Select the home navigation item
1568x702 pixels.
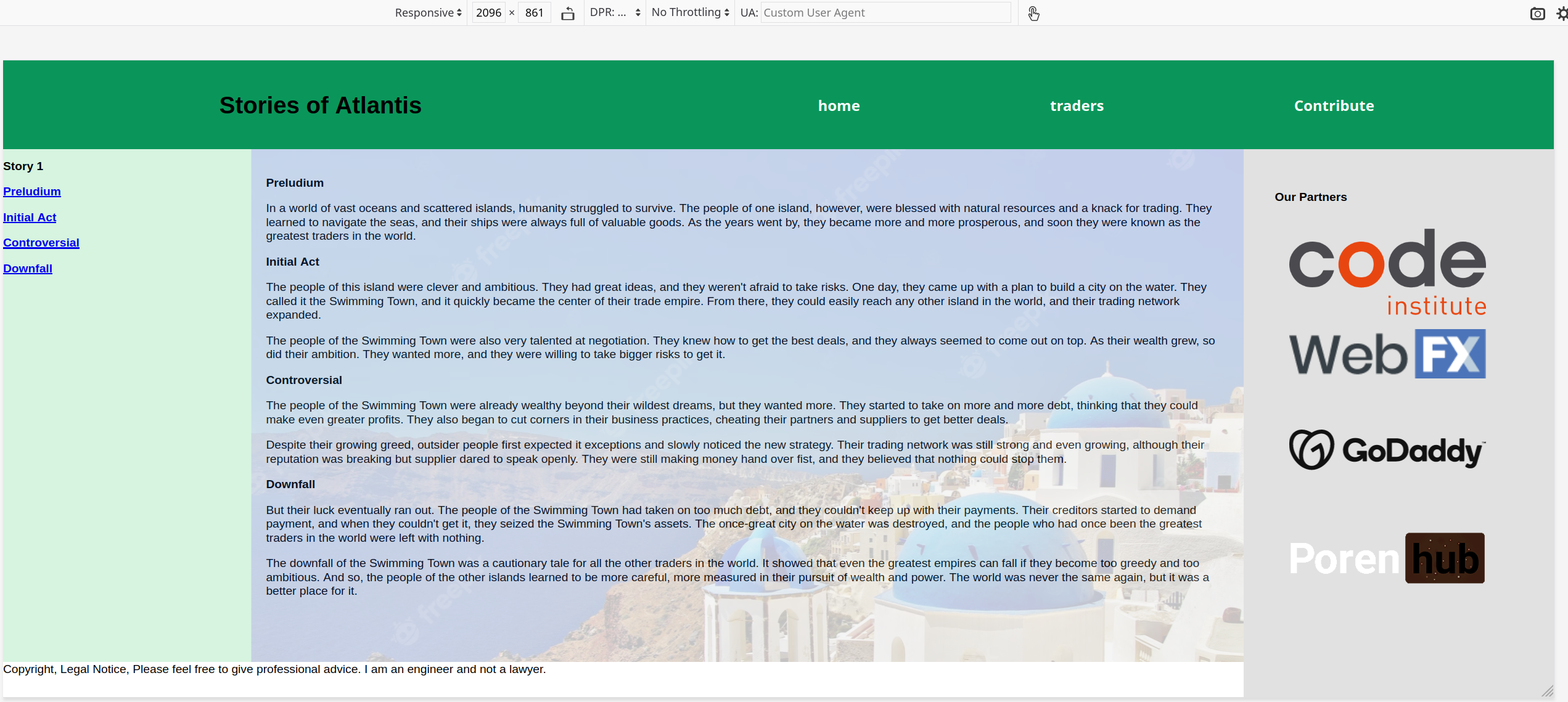point(839,105)
